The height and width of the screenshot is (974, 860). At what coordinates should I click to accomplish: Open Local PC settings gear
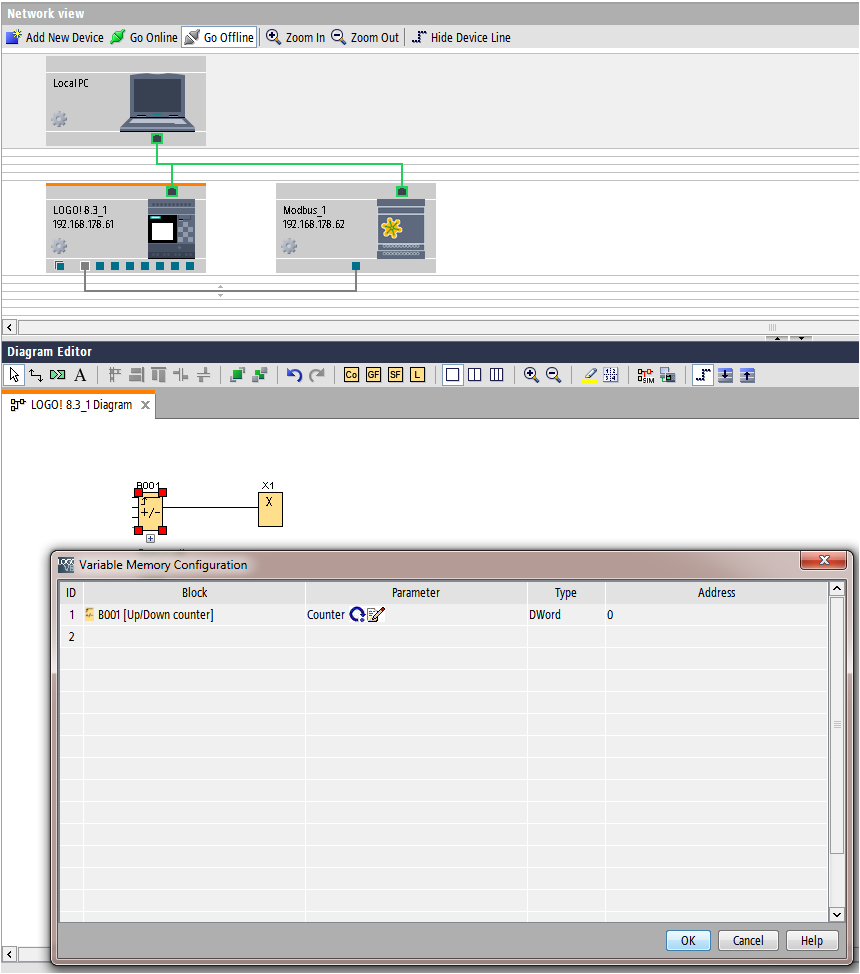pyautogui.click(x=59, y=119)
